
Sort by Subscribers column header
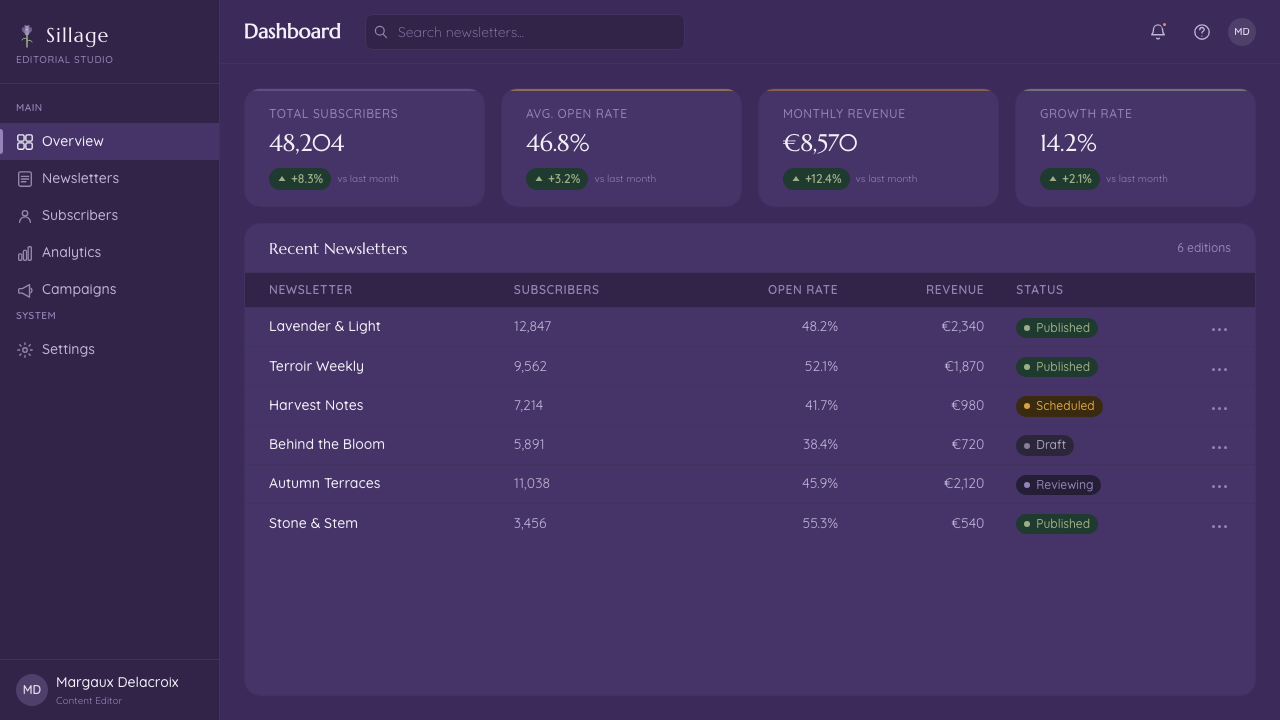pos(556,290)
